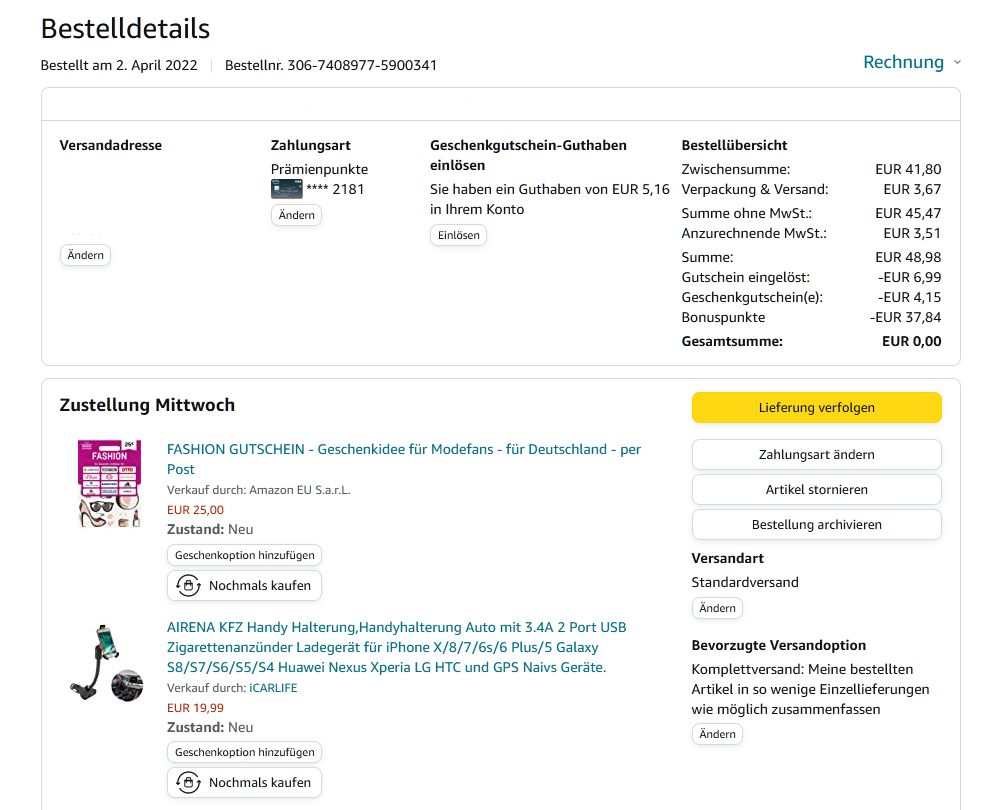Click the credit card icon ending 2181
The width and height of the screenshot is (985, 810).
pos(286,189)
